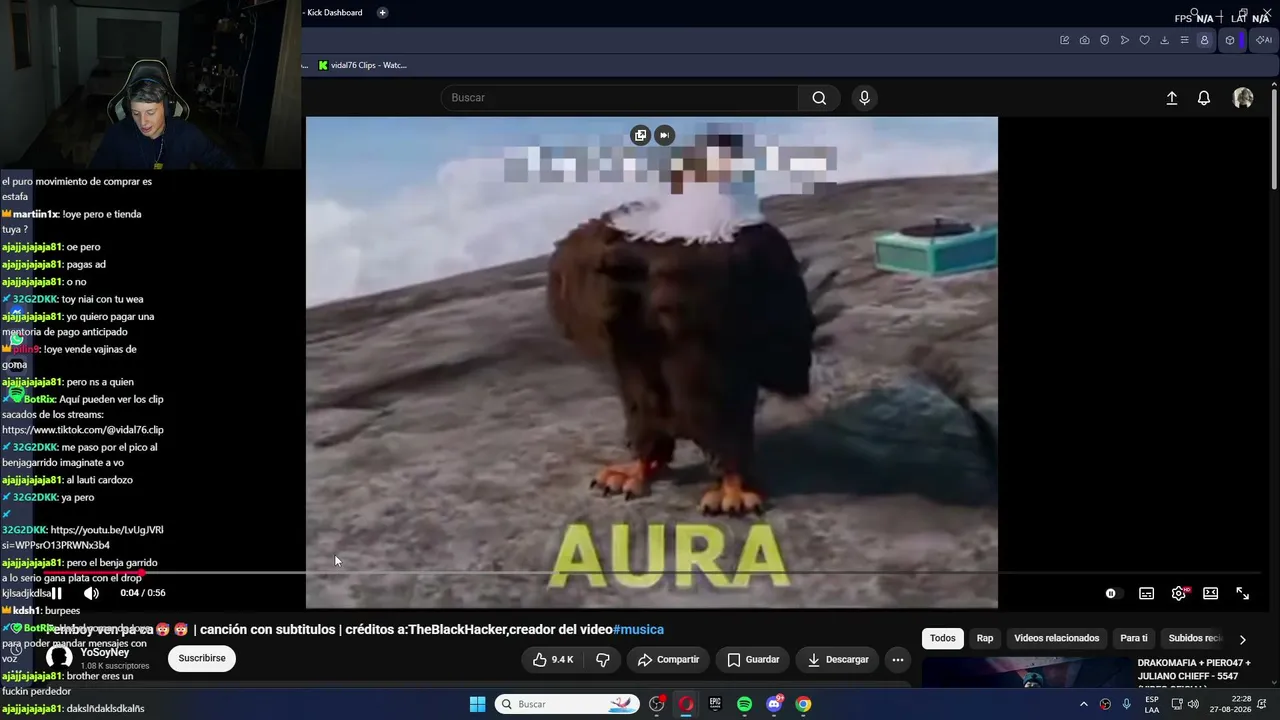
Task: Click the heart bookmark icon in toolbar
Action: [1145, 40]
